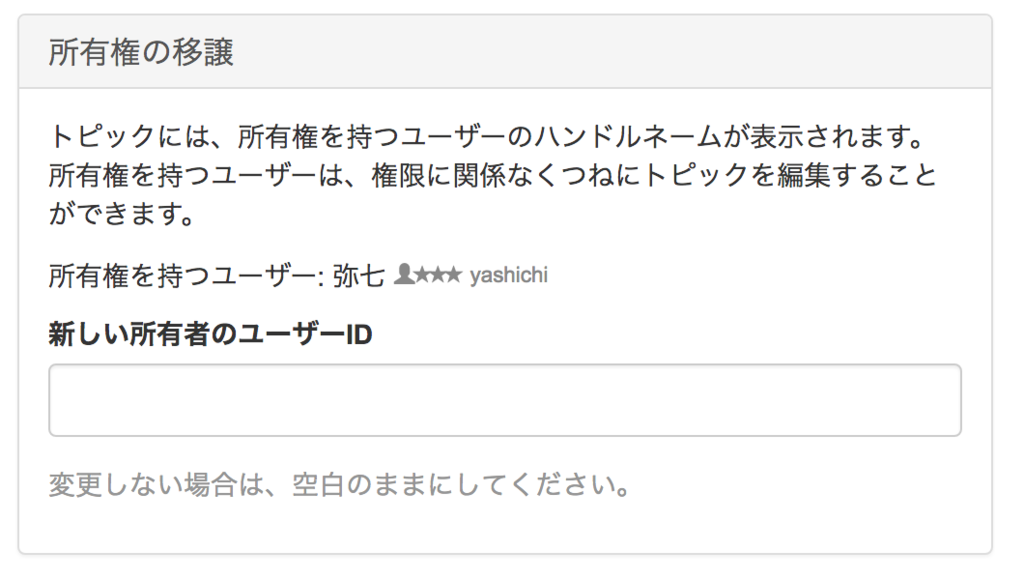Click the 新しい所有者のユーザーID label
The height and width of the screenshot is (580, 1024).
tap(210, 334)
